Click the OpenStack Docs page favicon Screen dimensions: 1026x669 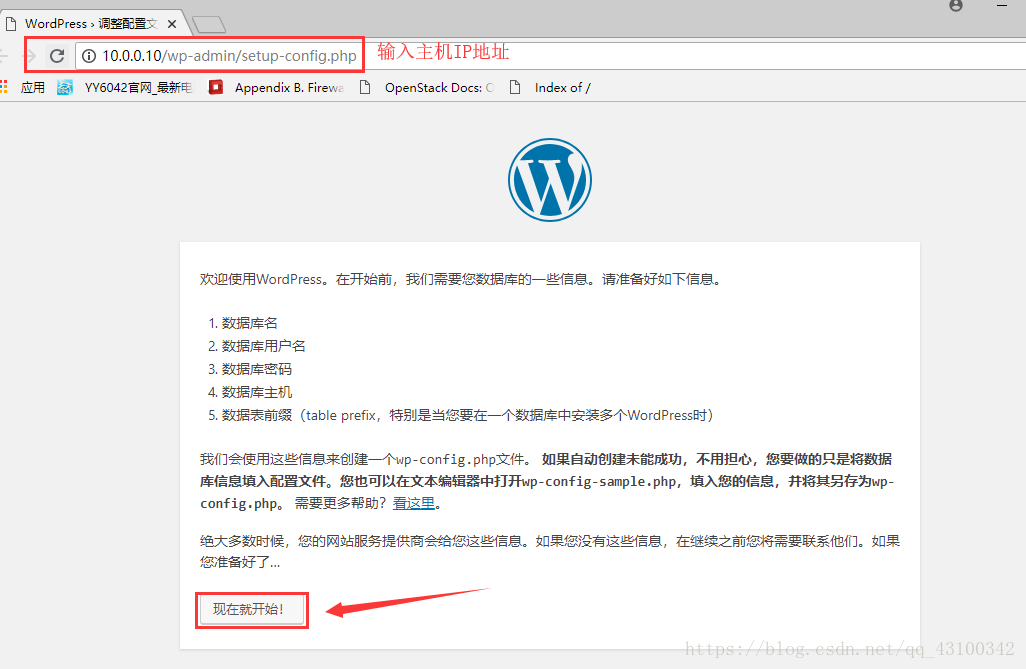(x=365, y=87)
